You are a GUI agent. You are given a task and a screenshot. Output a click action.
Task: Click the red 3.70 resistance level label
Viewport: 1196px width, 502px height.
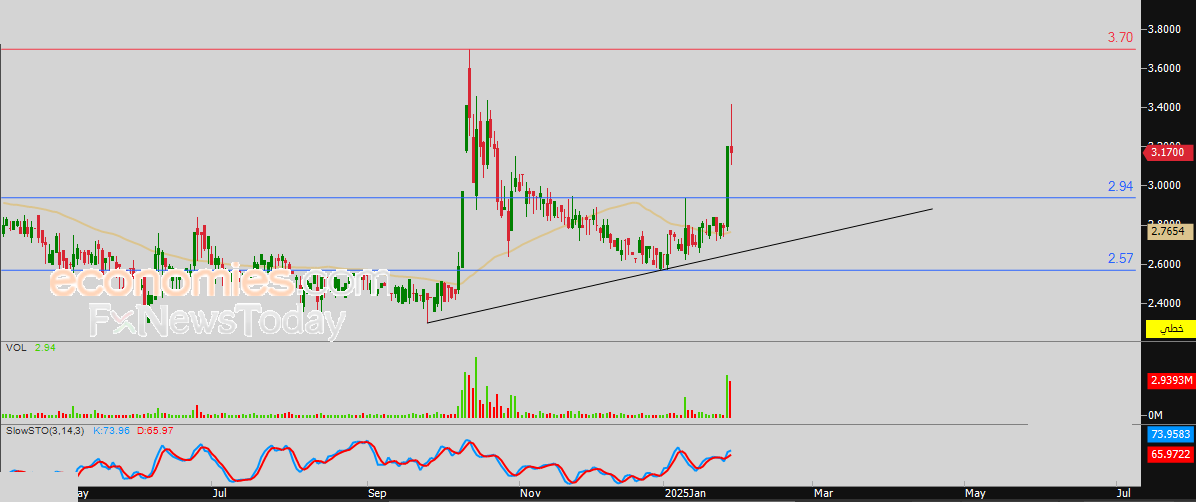[1120, 37]
